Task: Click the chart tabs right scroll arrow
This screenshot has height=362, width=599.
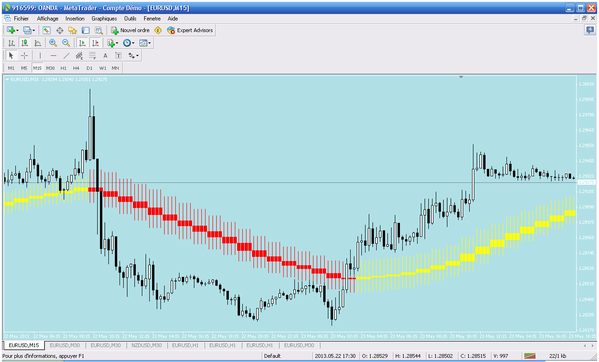Action: [593, 346]
